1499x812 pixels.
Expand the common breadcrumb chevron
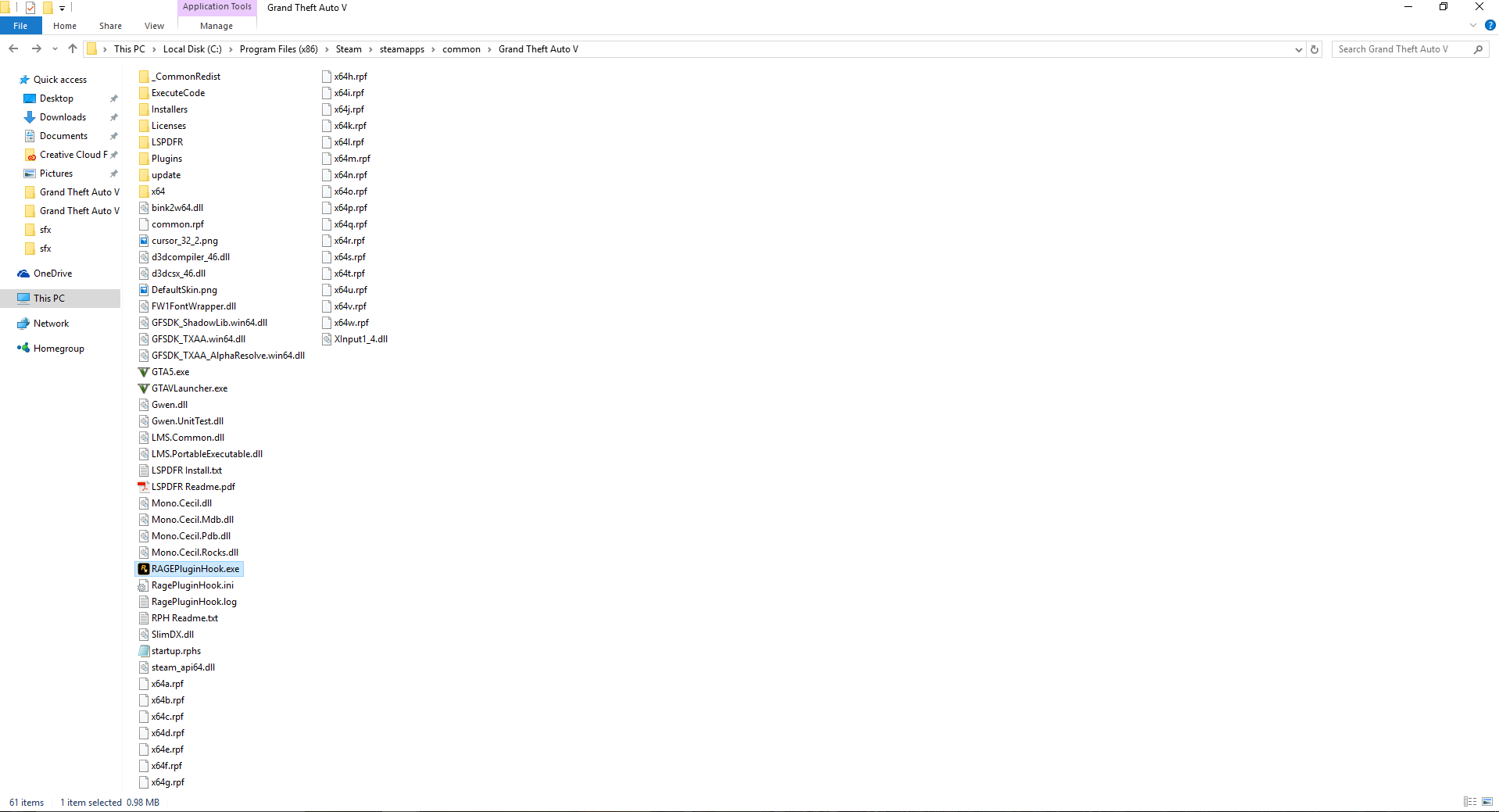tap(489, 49)
